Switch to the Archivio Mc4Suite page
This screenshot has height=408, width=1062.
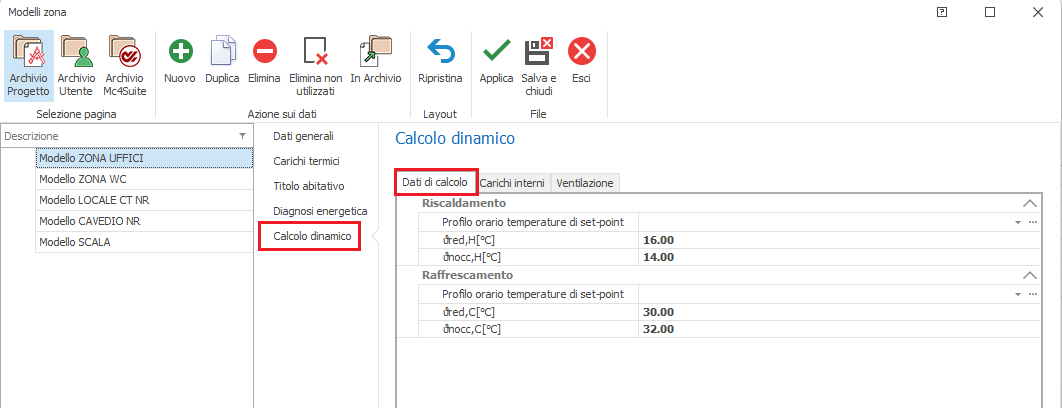124,50
